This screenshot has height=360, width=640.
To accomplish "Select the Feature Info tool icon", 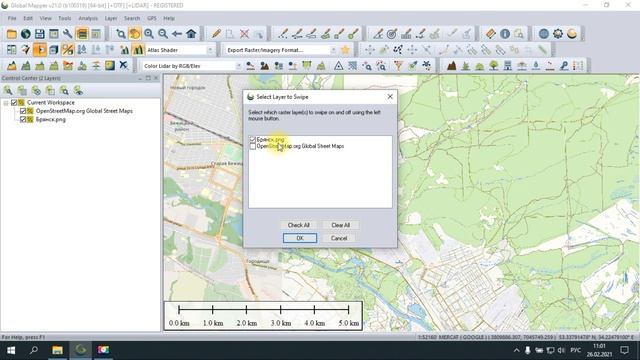I will (x=505, y=34).
